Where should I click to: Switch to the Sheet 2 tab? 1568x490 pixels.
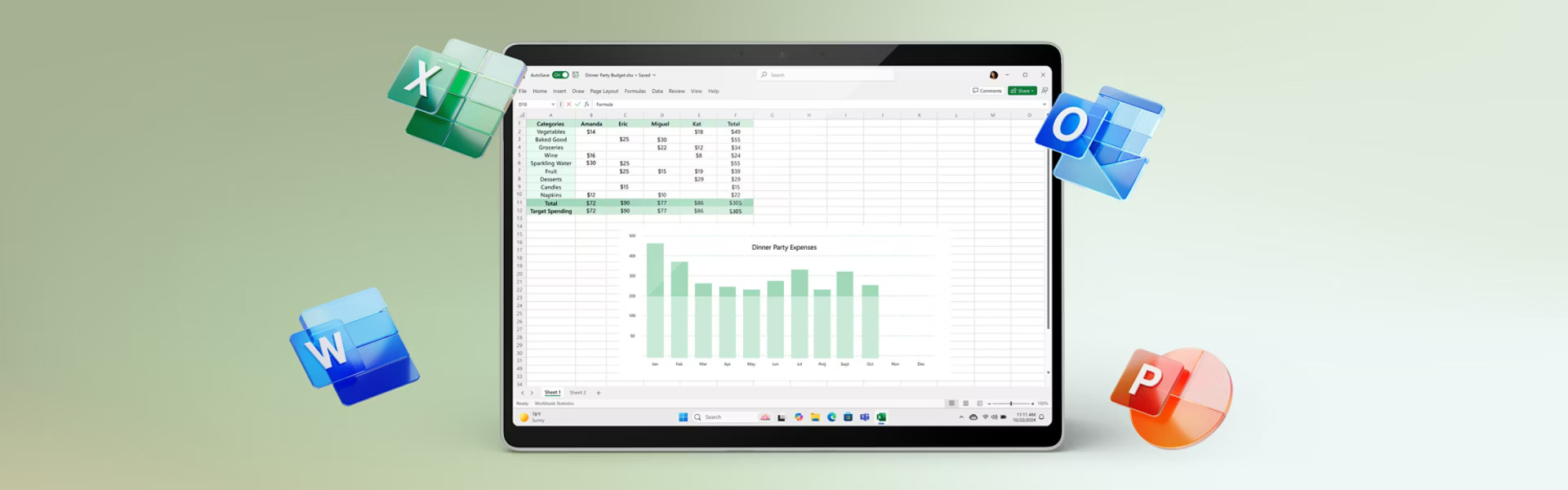pyautogui.click(x=577, y=393)
